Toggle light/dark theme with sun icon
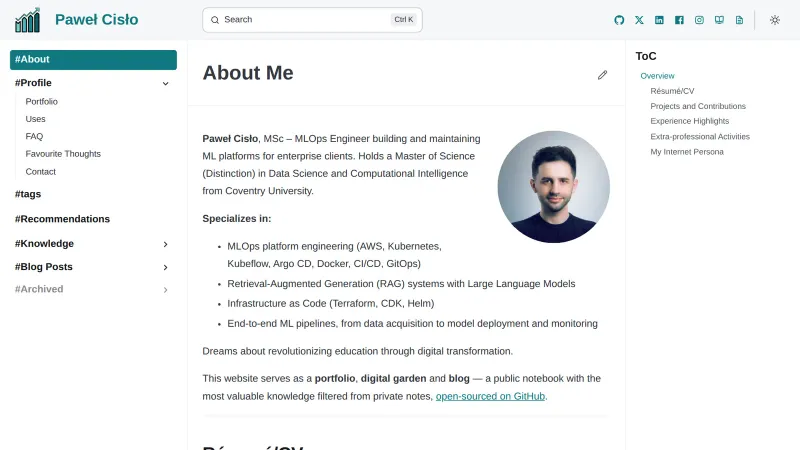This screenshot has height=450, width=800. pos(774,20)
